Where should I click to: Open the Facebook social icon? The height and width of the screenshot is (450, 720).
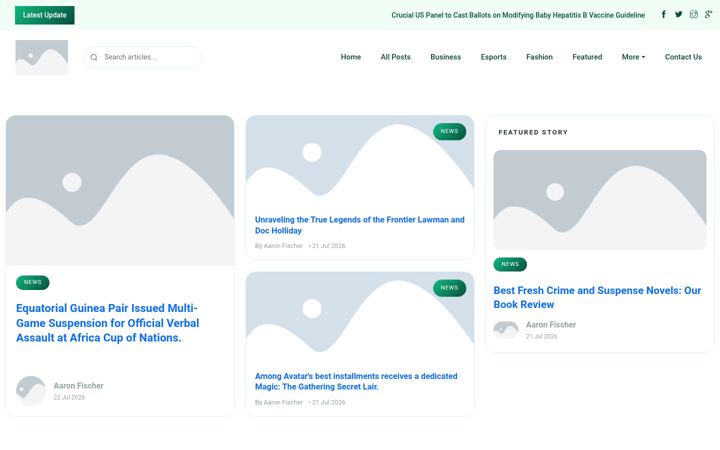(664, 14)
